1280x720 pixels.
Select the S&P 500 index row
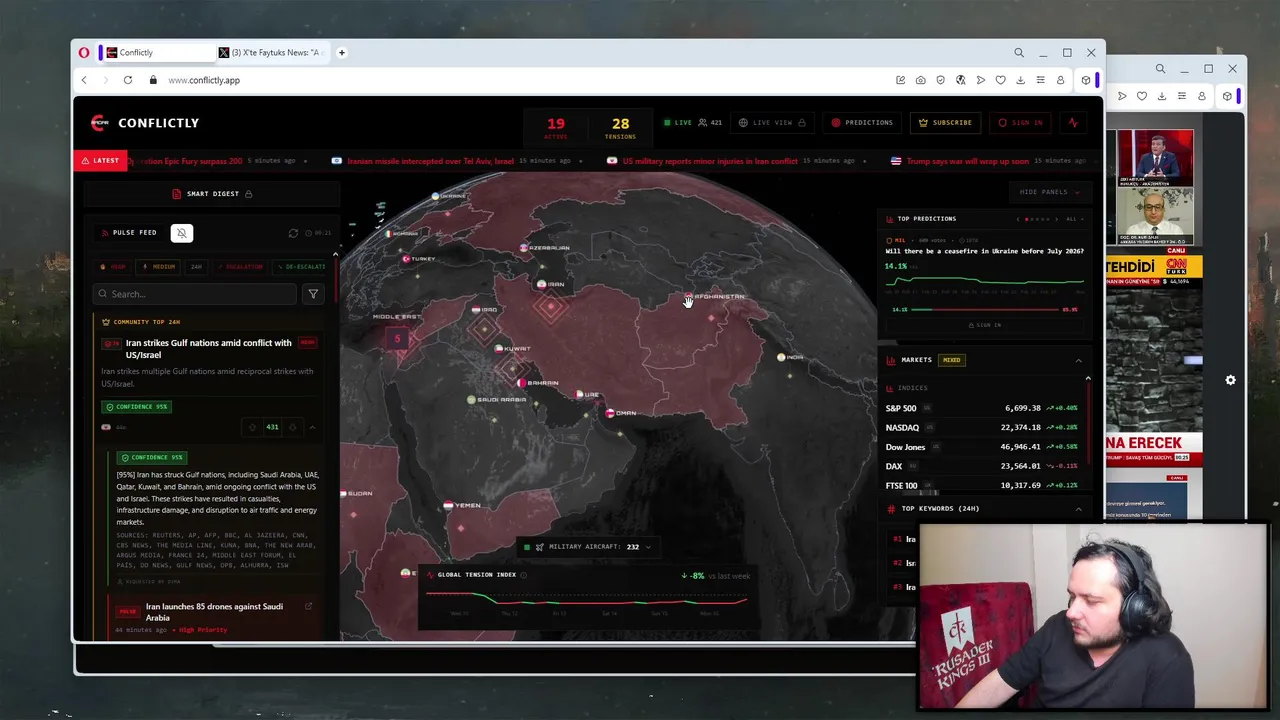click(x=980, y=408)
